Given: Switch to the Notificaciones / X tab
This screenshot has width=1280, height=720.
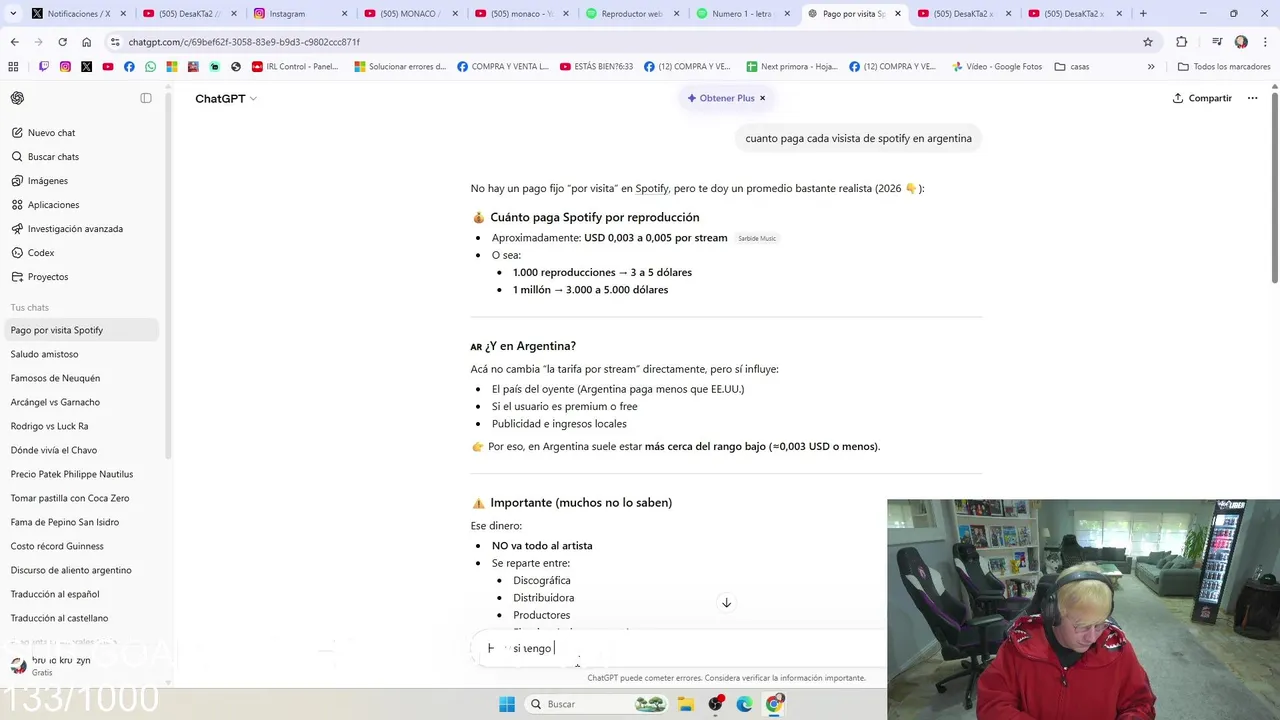Looking at the screenshot, I should (78, 14).
